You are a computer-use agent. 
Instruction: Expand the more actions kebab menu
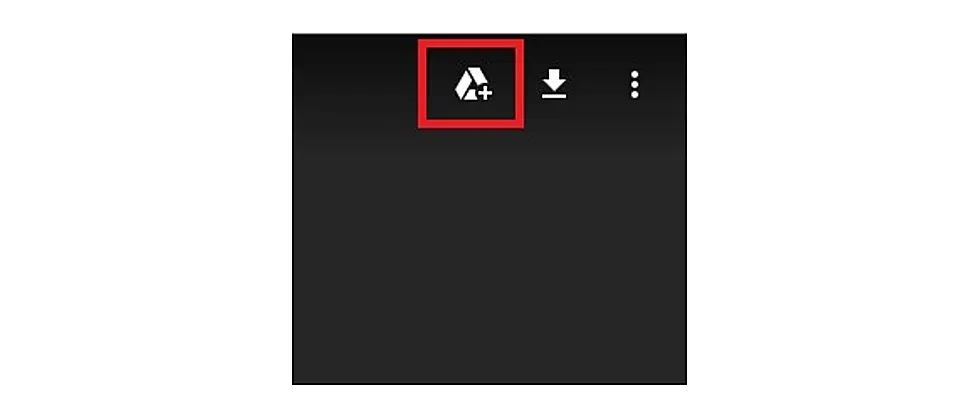[634, 84]
